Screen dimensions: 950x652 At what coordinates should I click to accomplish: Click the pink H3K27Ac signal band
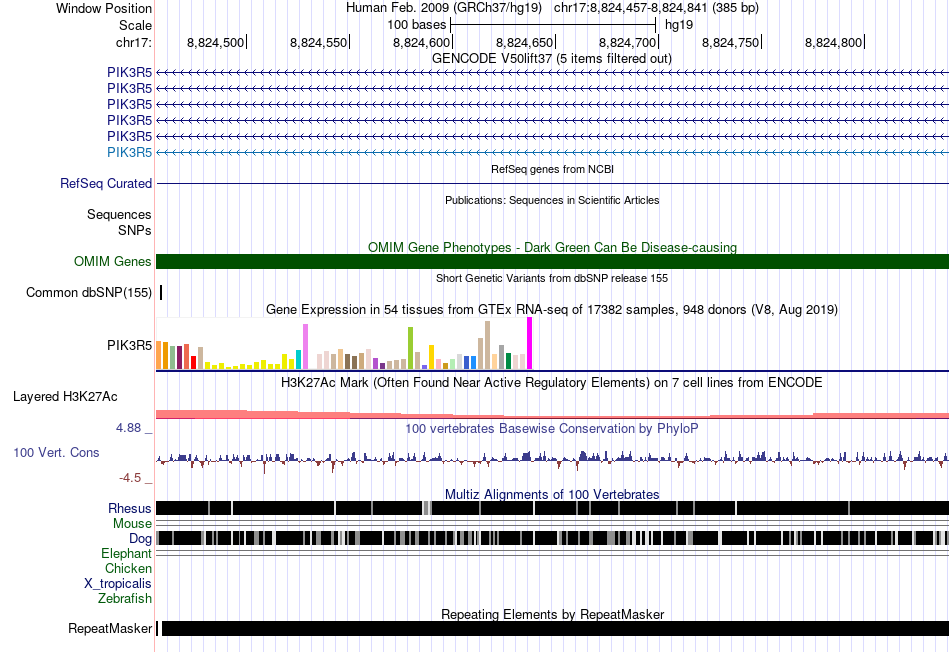click(x=552, y=414)
